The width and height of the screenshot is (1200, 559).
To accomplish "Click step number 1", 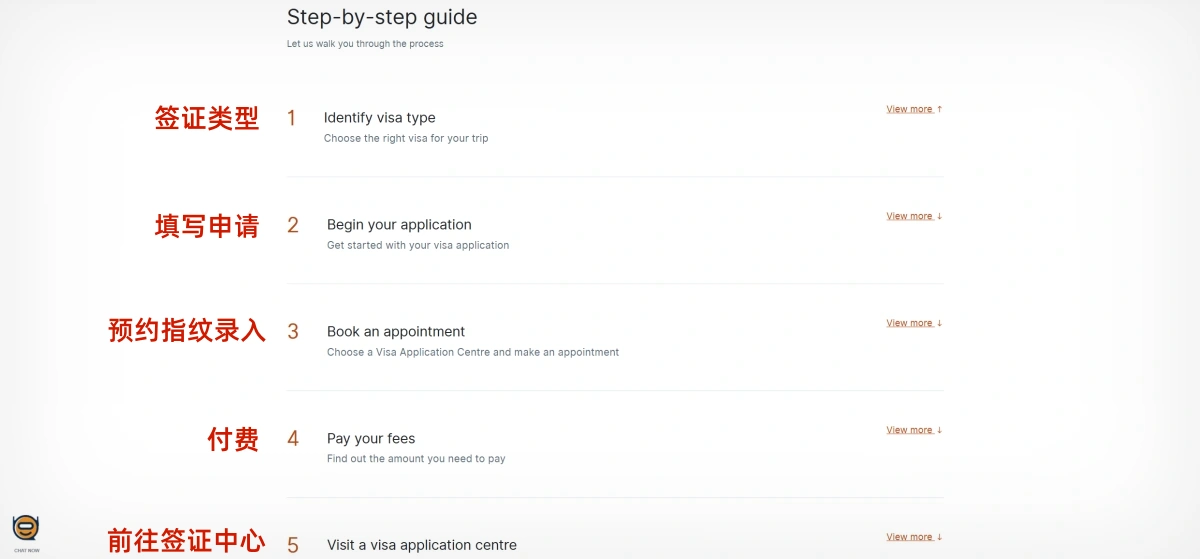I will [x=292, y=118].
